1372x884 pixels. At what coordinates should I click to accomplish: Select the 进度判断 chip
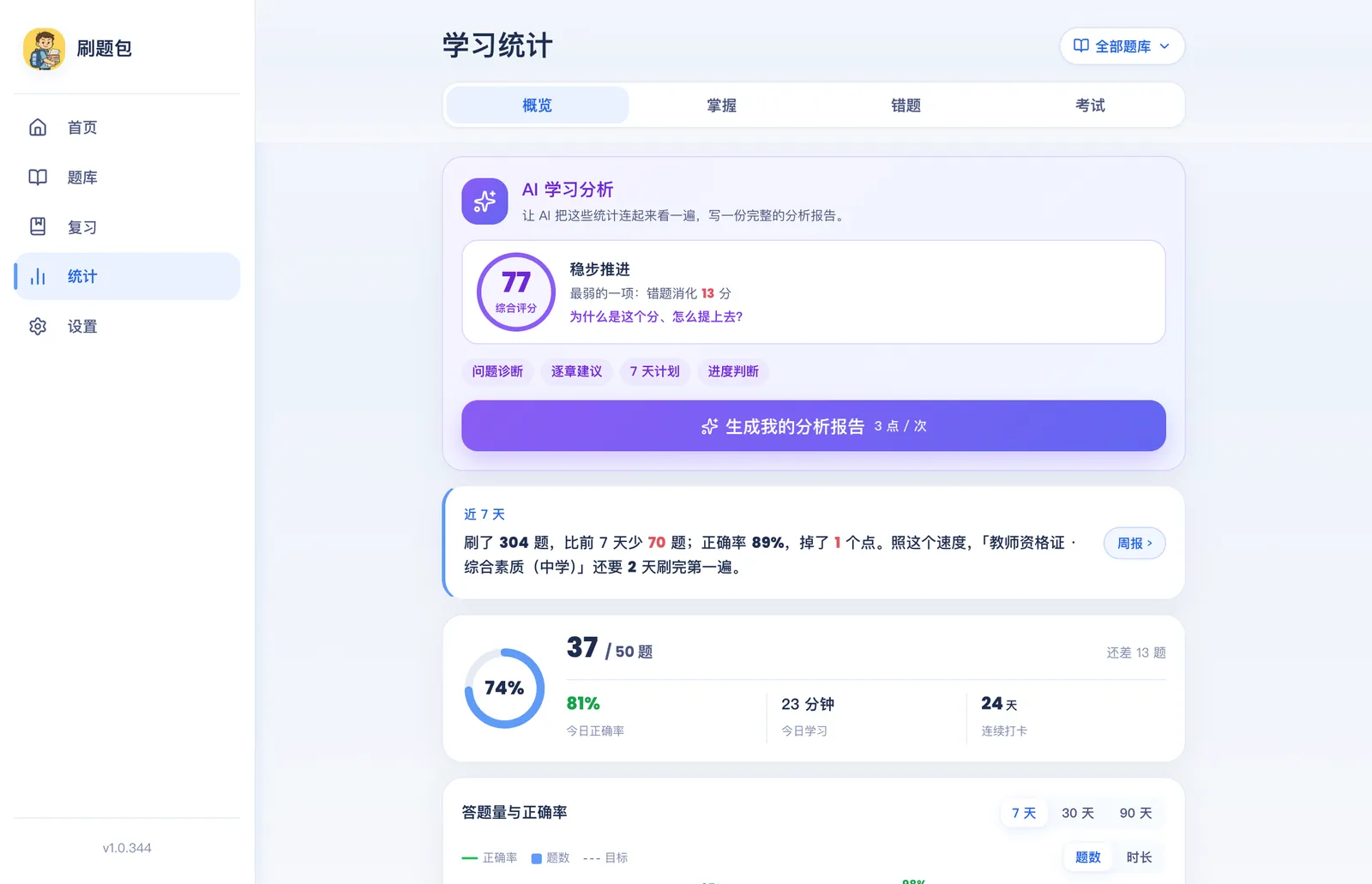pos(733,371)
